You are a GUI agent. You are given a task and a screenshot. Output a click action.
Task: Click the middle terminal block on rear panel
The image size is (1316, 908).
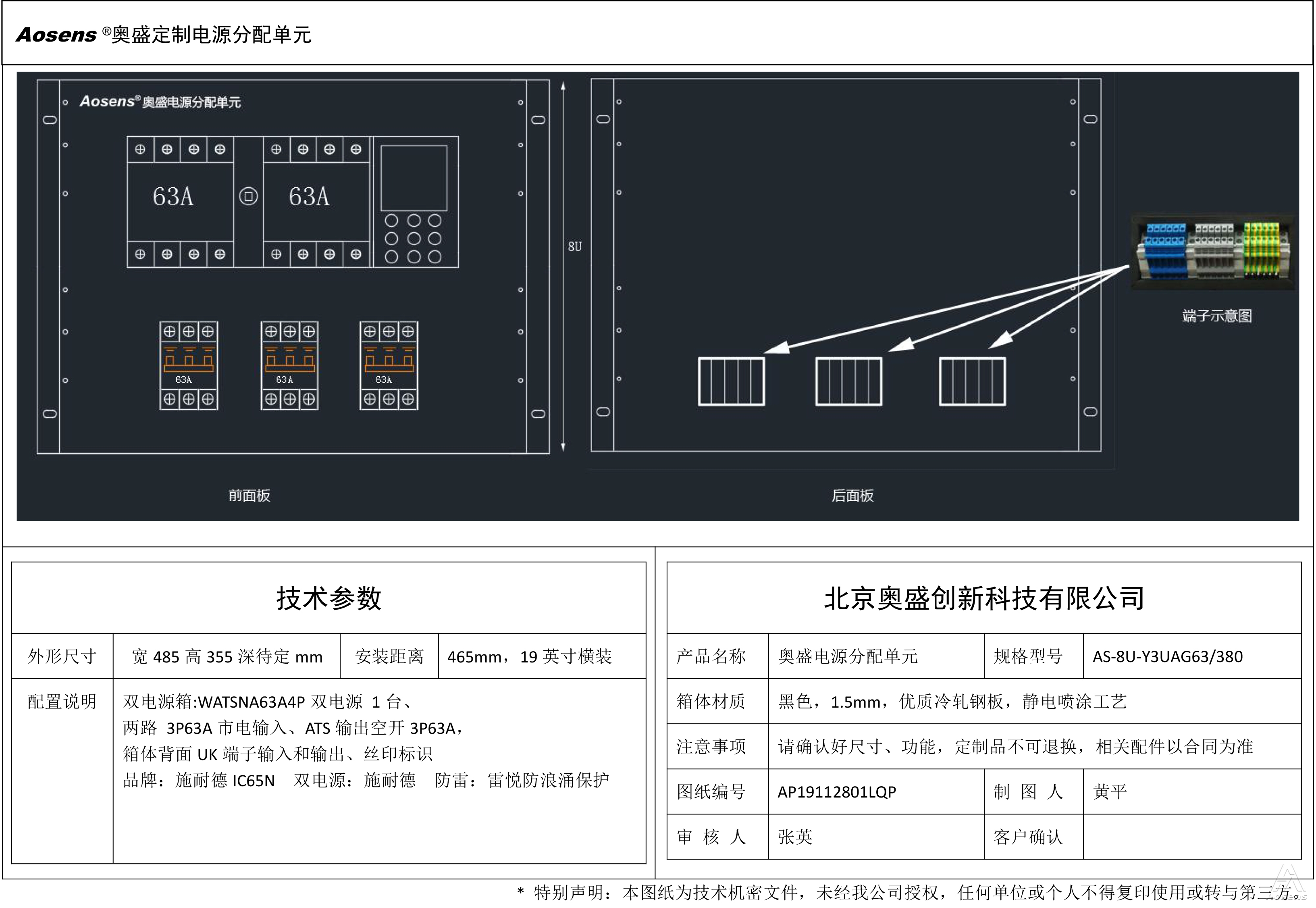[x=848, y=381]
